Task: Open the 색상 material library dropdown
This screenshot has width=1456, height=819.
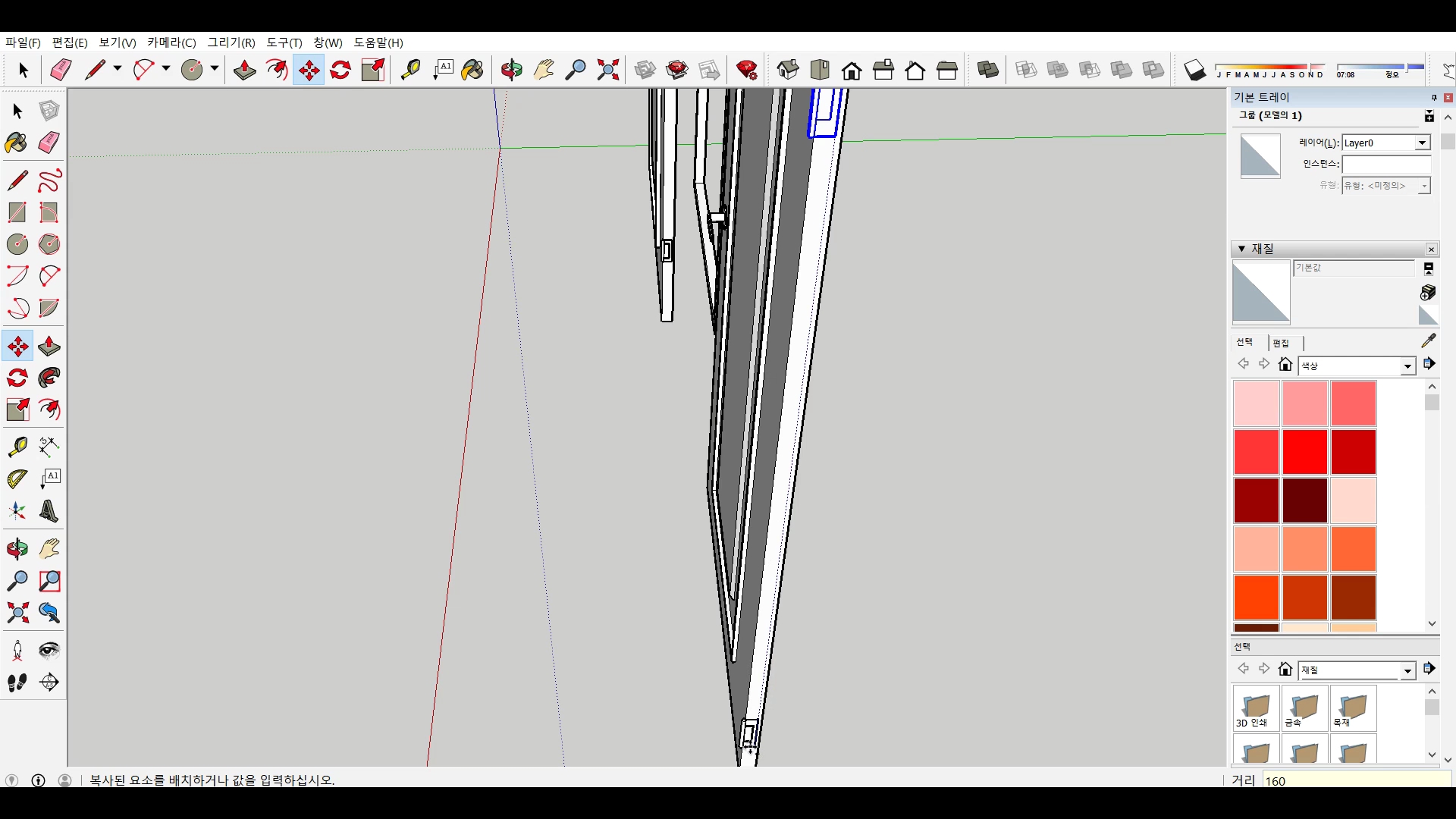Action: tap(1407, 366)
